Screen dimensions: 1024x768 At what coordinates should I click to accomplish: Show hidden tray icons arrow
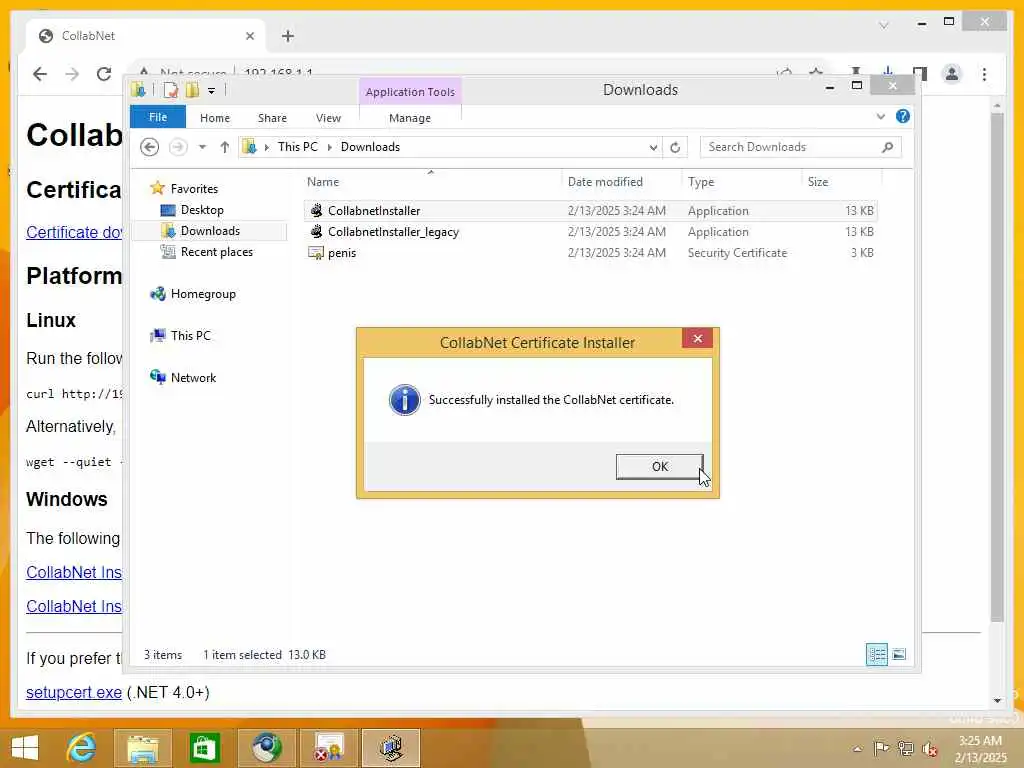(x=857, y=749)
